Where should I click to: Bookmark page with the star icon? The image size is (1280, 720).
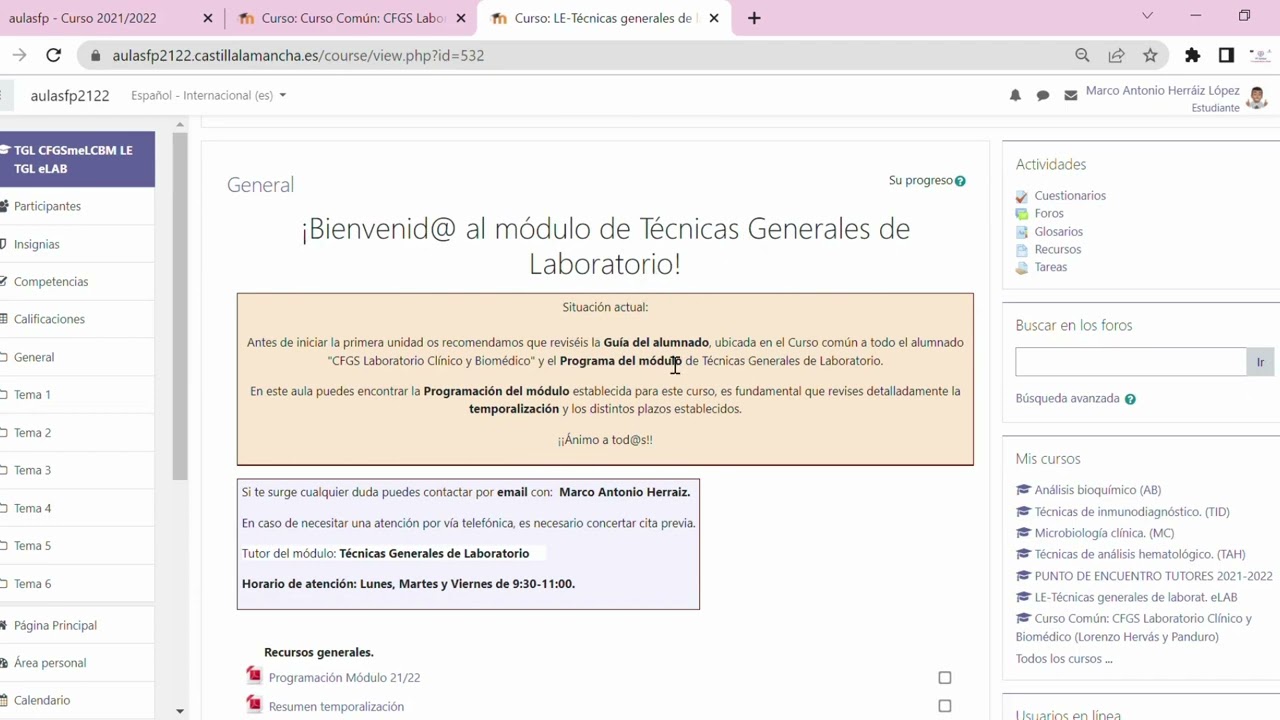tap(1150, 55)
